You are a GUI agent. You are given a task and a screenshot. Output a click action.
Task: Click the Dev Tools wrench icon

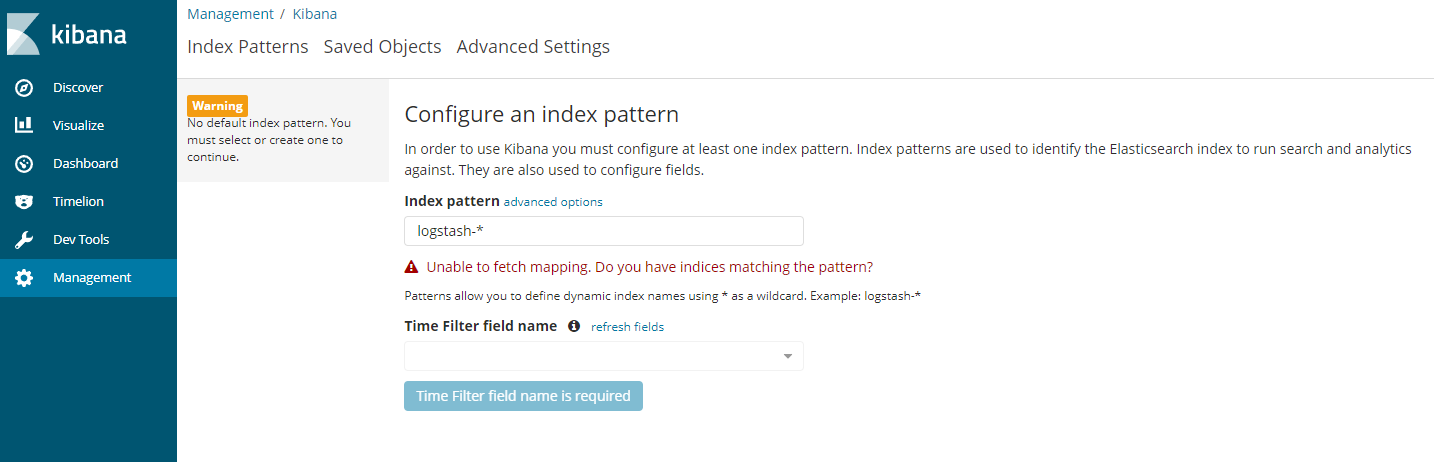coord(24,240)
